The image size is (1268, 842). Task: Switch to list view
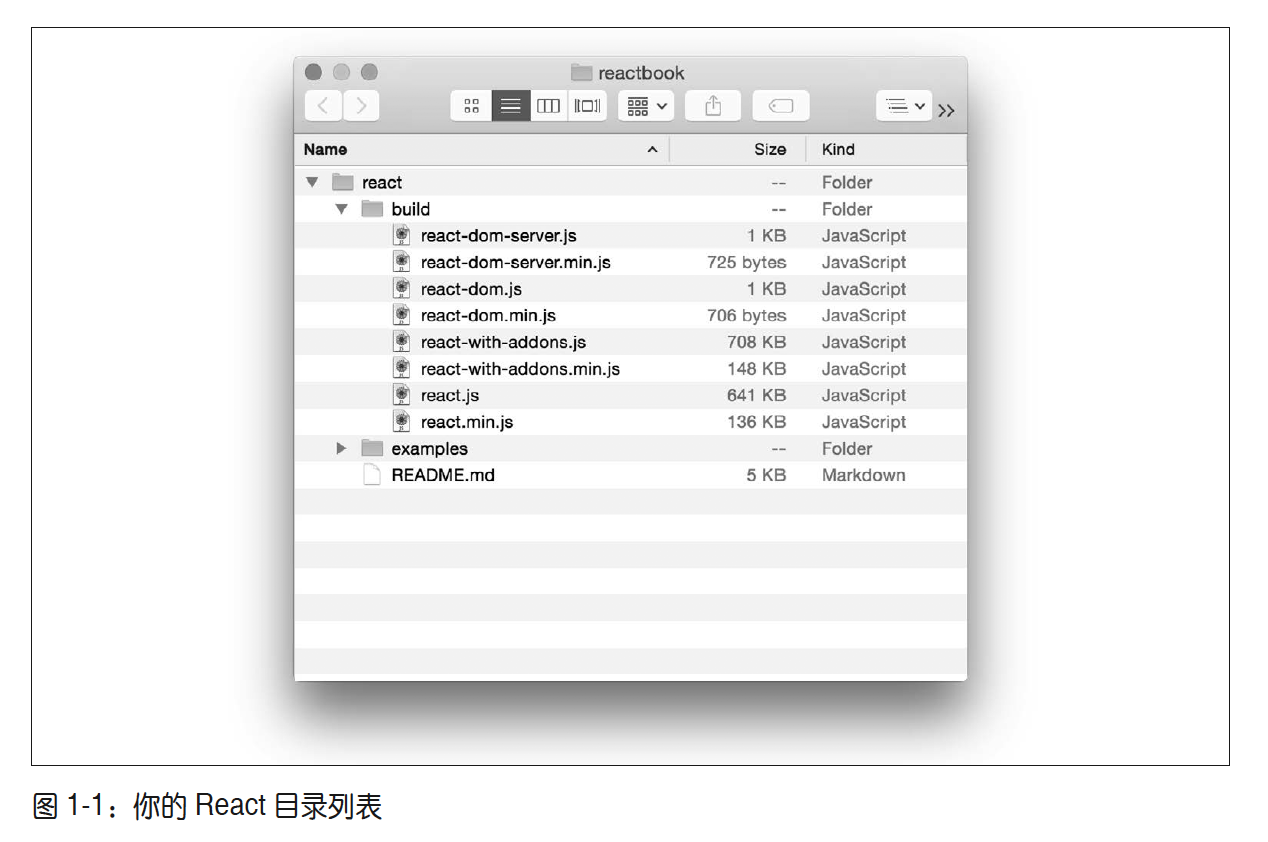click(x=510, y=106)
